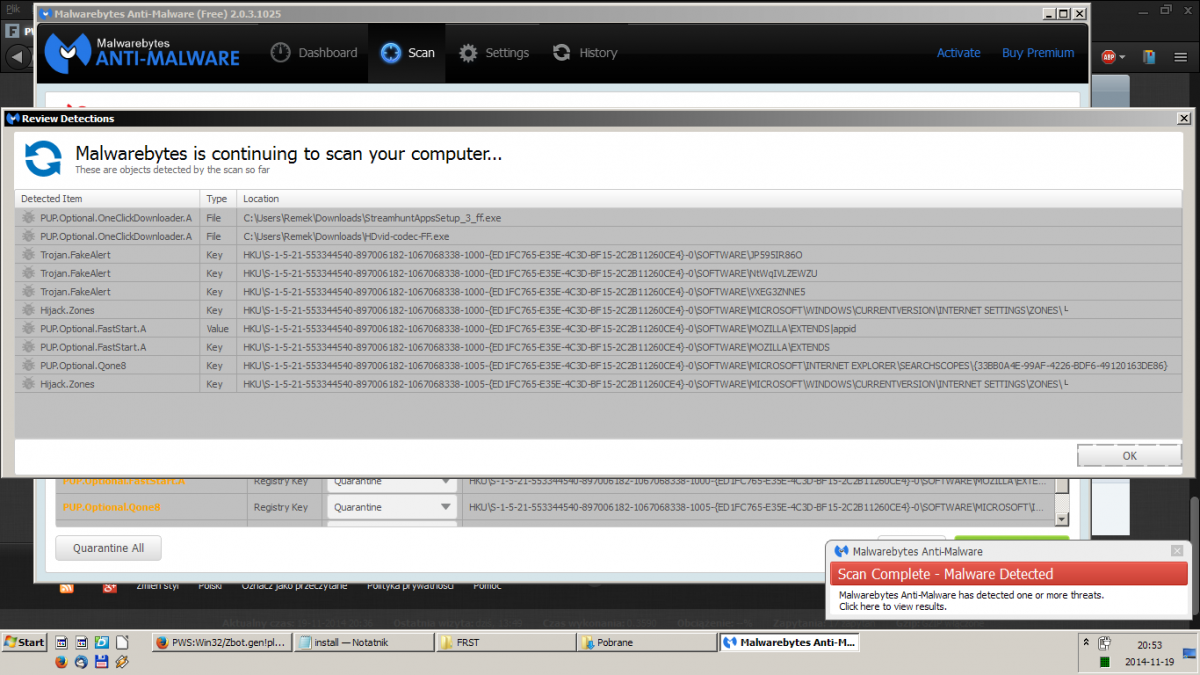Click the clock showing 20:53

point(1148,644)
